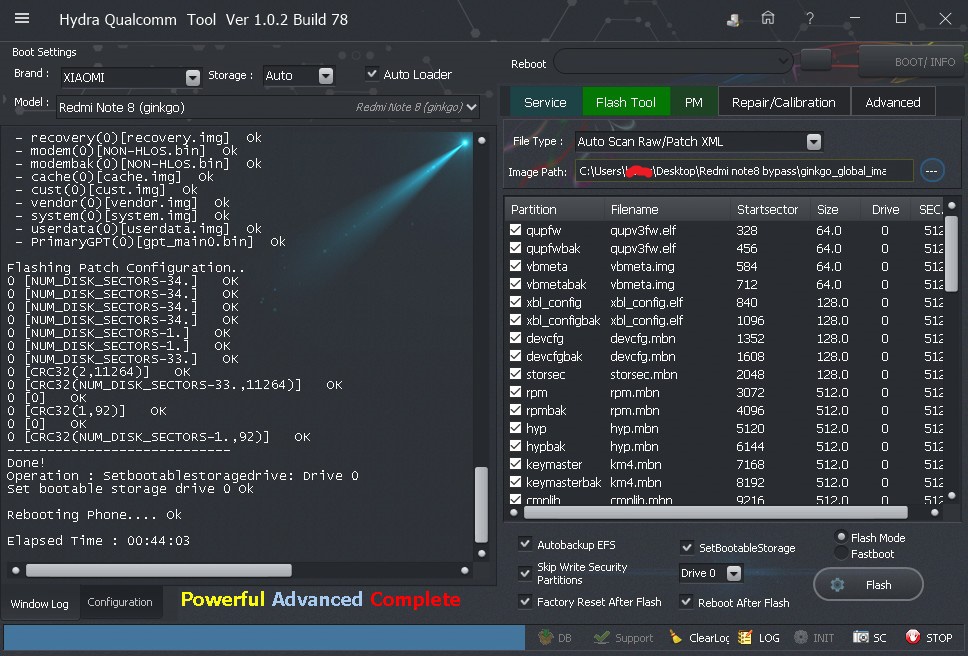The image size is (968, 656).
Task: Uncheck the xbl_config partition checkbox
Action: click(x=515, y=302)
